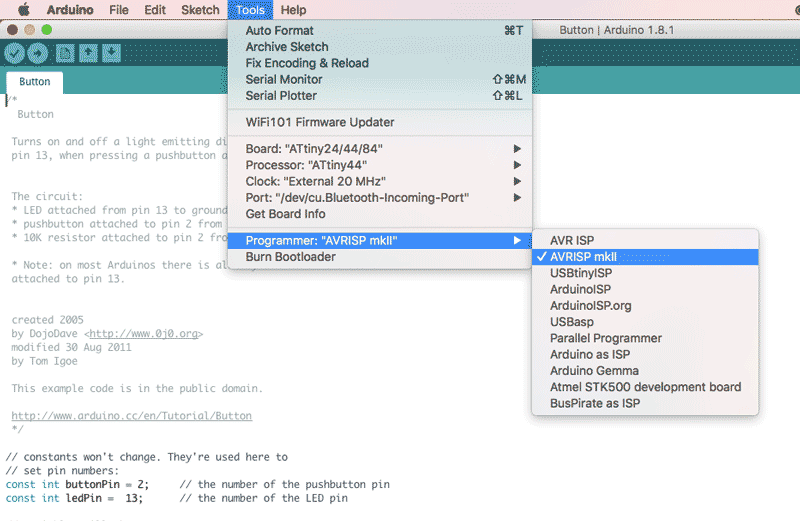The height and width of the screenshot is (521, 800).
Task: Click the 'created 2005' comment line
Action: point(47,320)
